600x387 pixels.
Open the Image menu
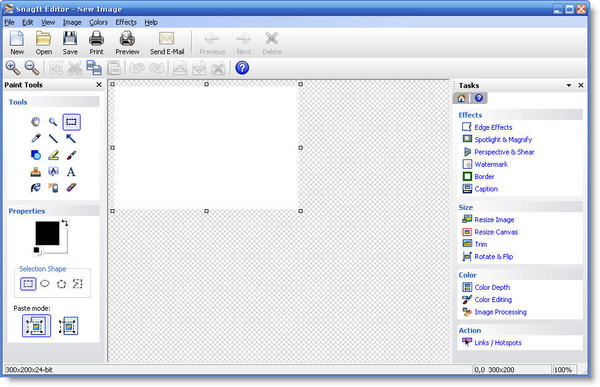[x=72, y=23]
